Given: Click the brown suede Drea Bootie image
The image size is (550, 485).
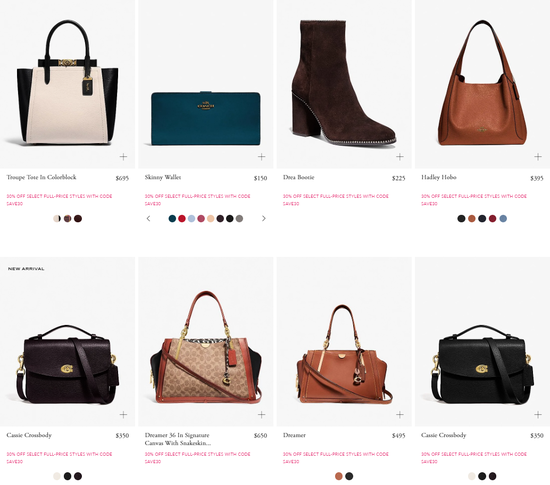Looking at the screenshot, I should click(344, 82).
